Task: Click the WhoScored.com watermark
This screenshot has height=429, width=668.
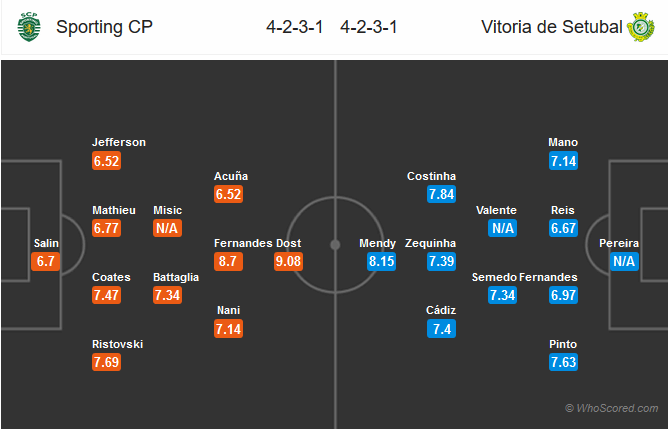Action: (612, 408)
